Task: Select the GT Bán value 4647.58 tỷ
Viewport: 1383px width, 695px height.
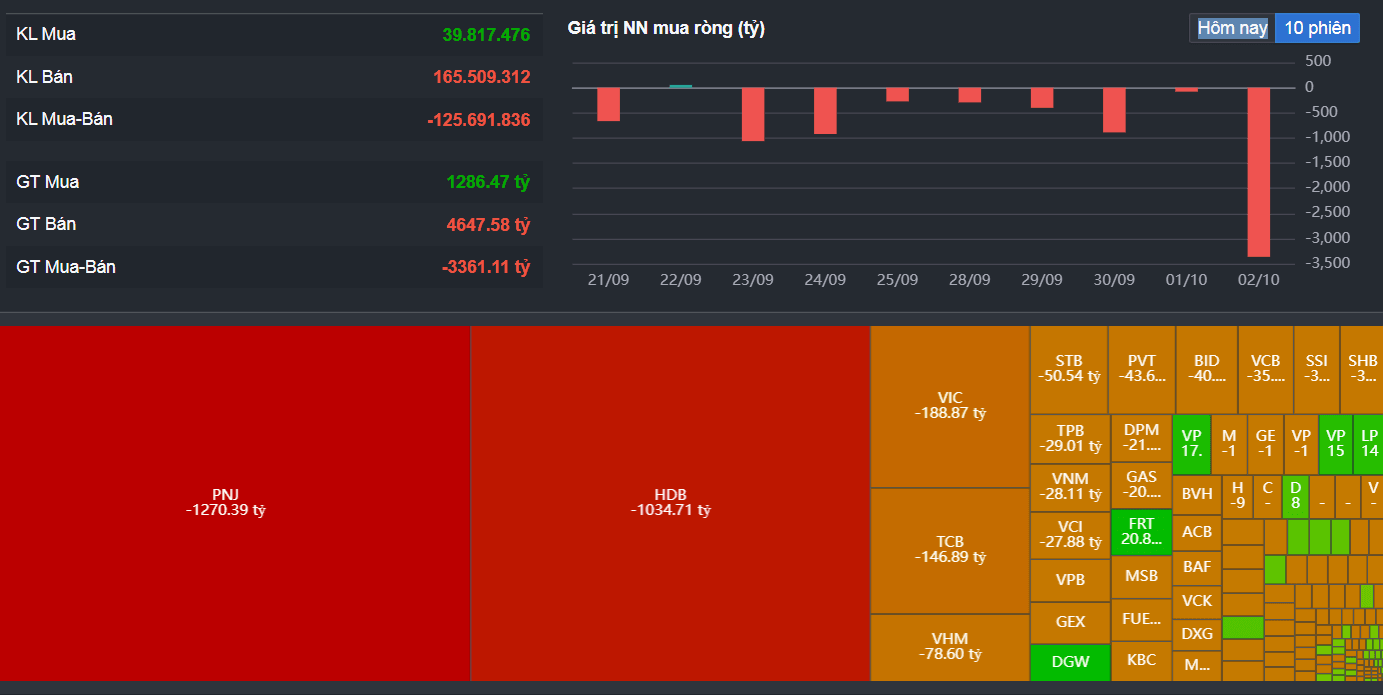Action: coord(488,225)
